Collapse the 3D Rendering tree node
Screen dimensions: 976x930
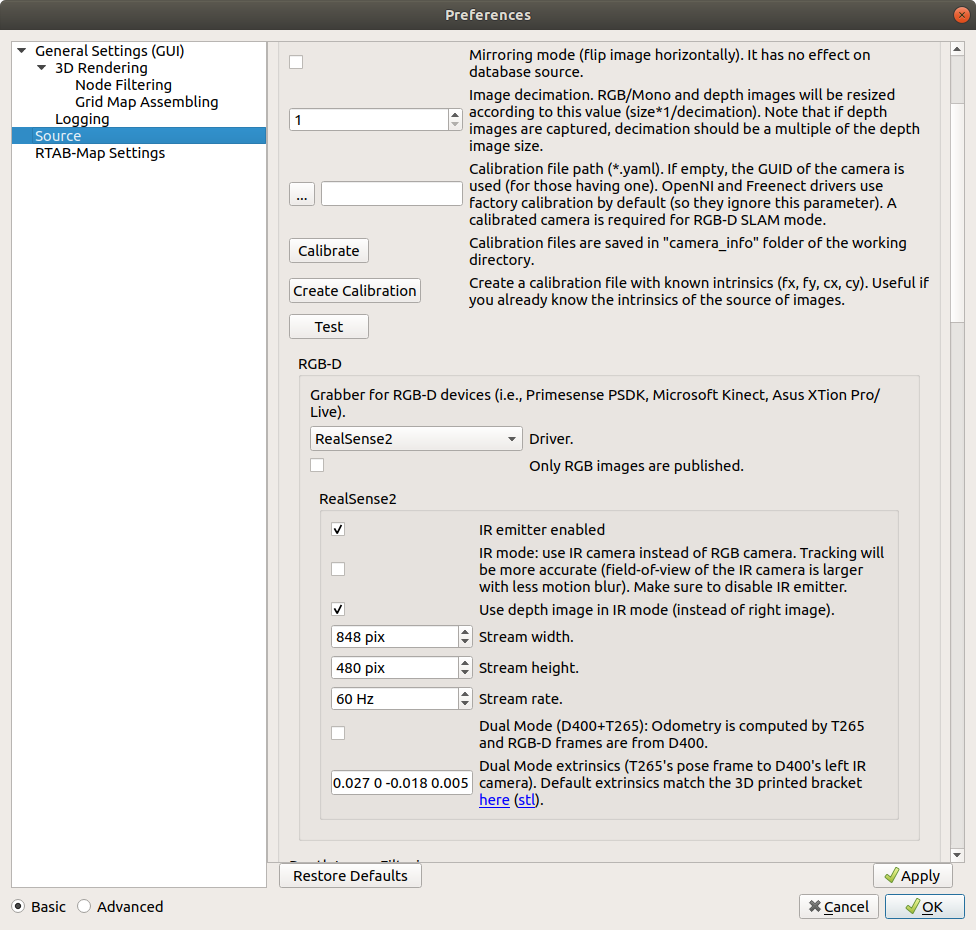coord(42,68)
